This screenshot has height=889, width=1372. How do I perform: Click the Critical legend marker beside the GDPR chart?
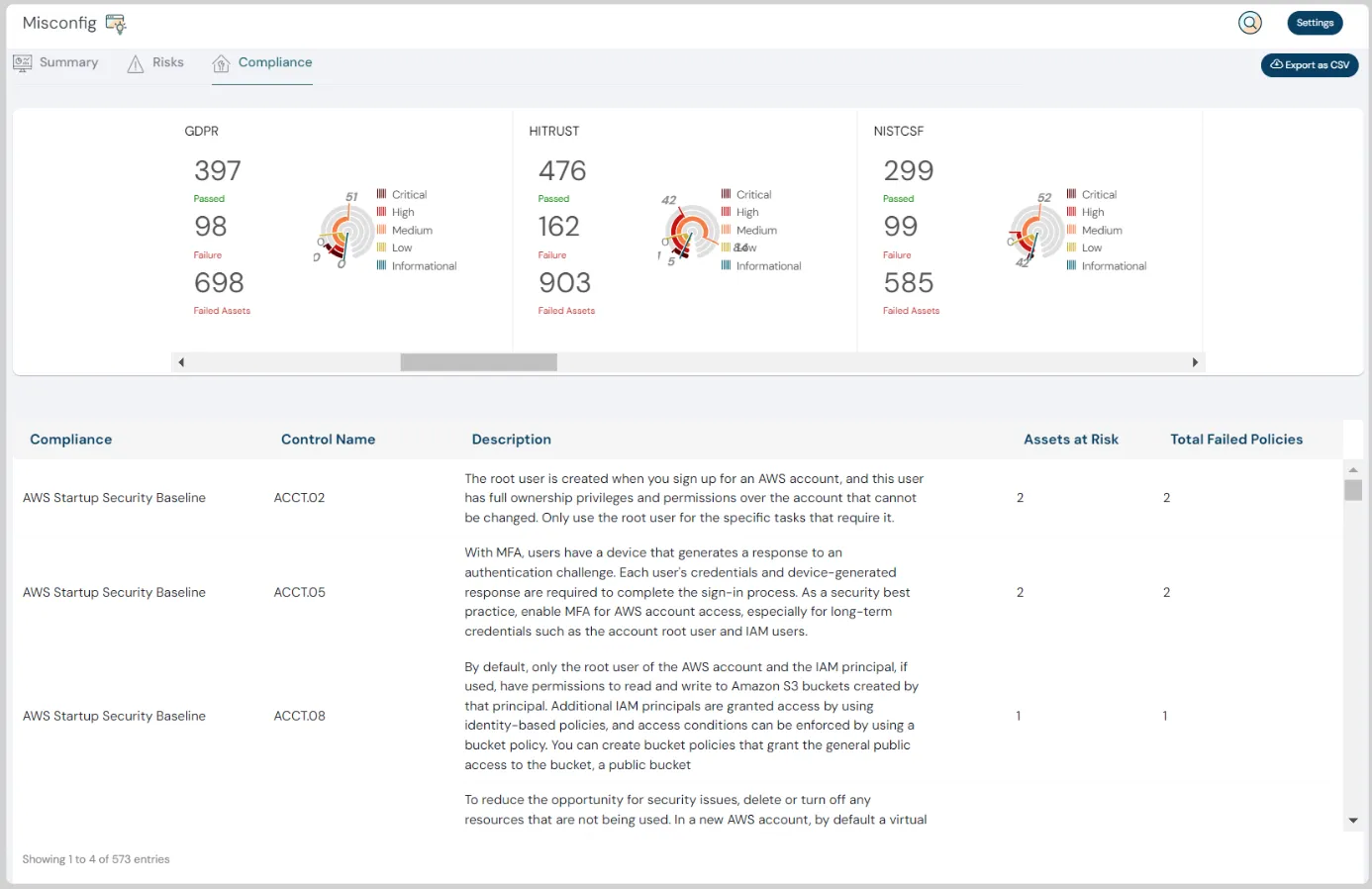coord(379,194)
